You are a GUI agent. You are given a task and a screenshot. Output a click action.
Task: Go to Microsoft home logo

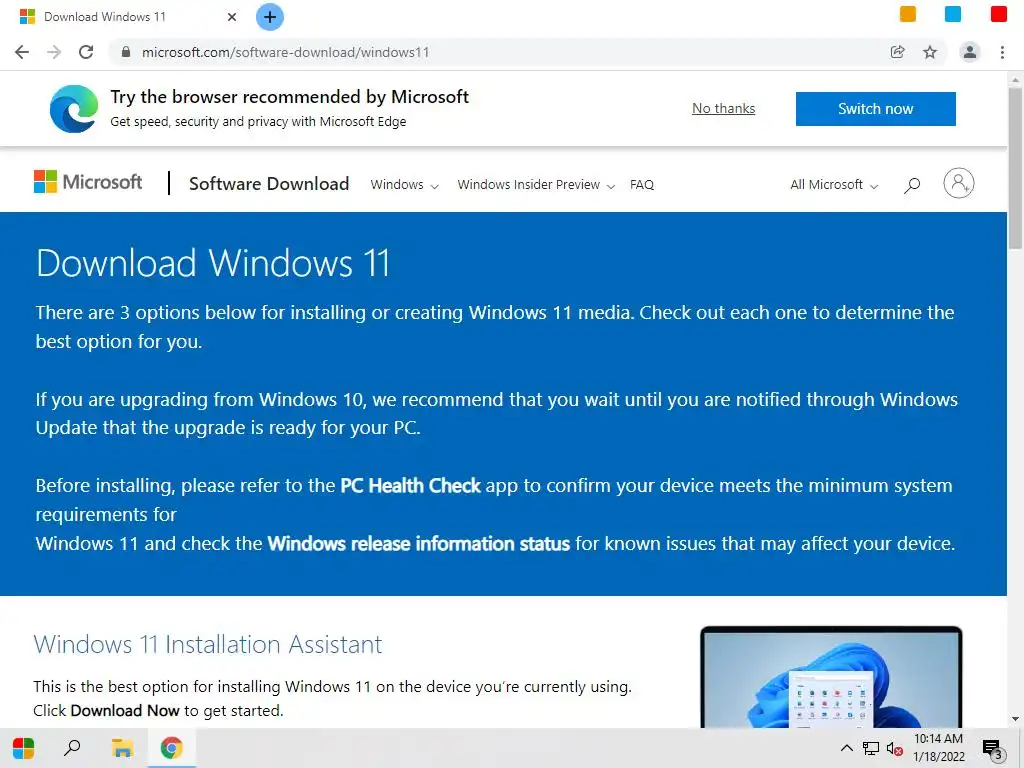[88, 182]
